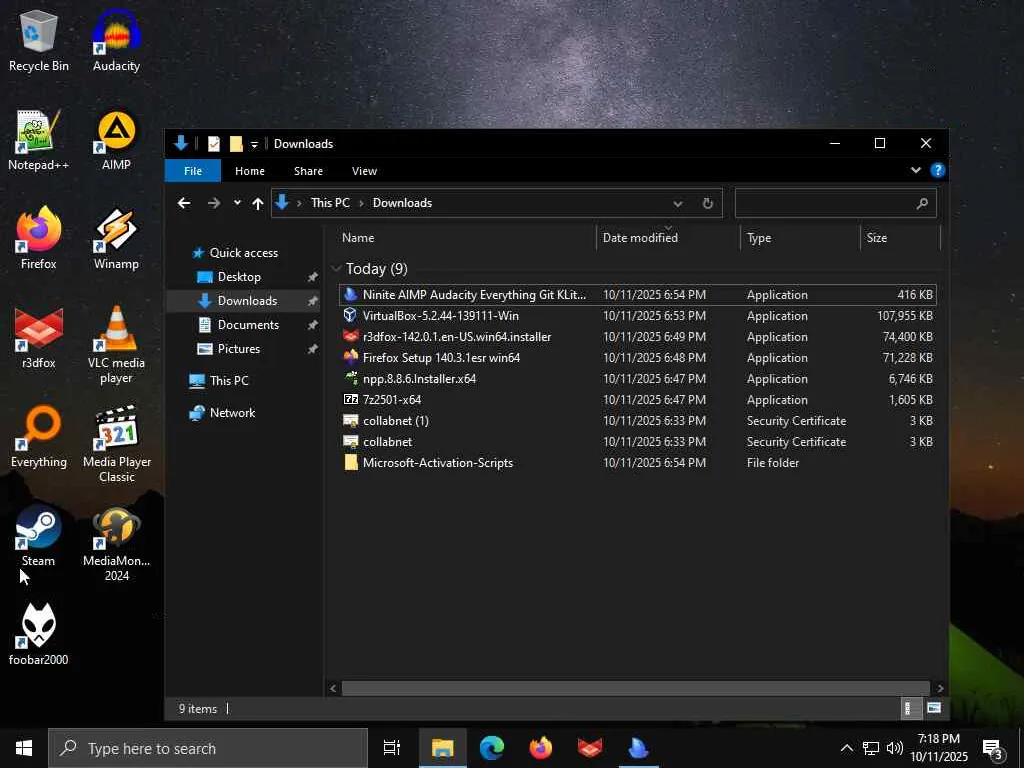
Task: Select the AIMP desktop shortcut
Action: pyautogui.click(x=116, y=140)
